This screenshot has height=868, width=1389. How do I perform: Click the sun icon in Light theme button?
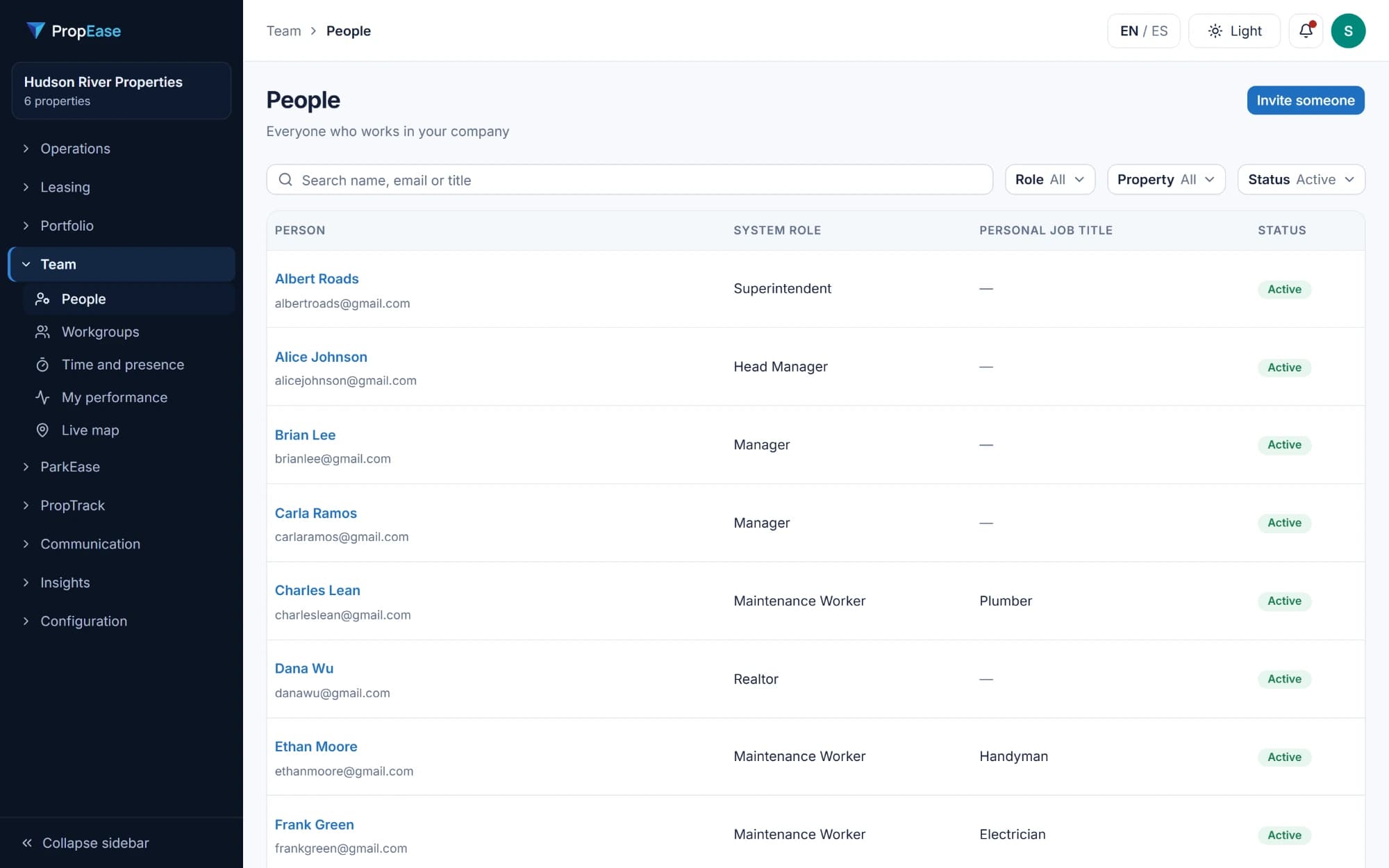pyautogui.click(x=1215, y=31)
